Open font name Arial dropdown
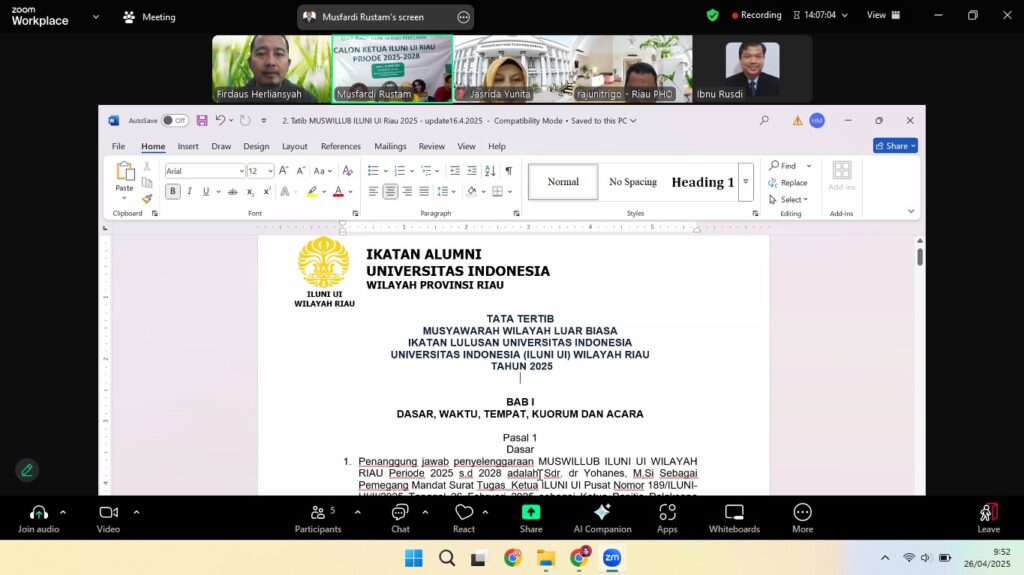This screenshot has width=1024, height=575. (242, 171)
